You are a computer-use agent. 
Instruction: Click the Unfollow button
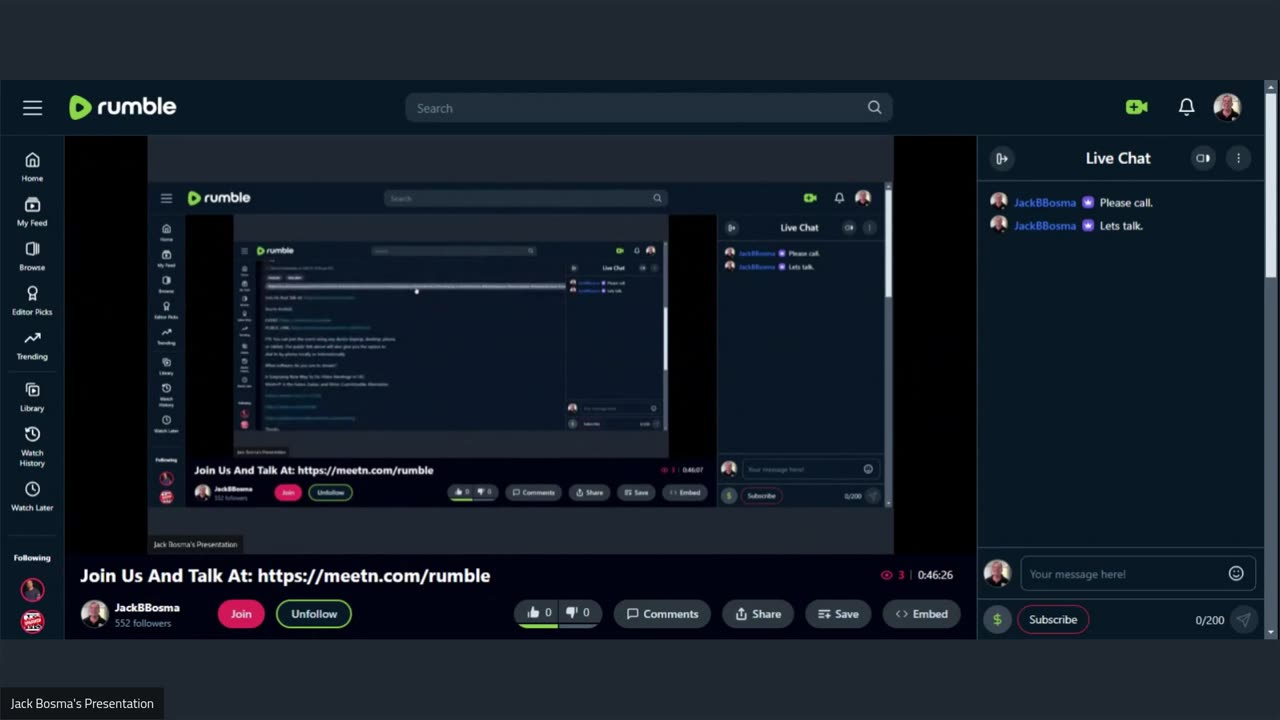pyautogui.click(x=314, y=614)
